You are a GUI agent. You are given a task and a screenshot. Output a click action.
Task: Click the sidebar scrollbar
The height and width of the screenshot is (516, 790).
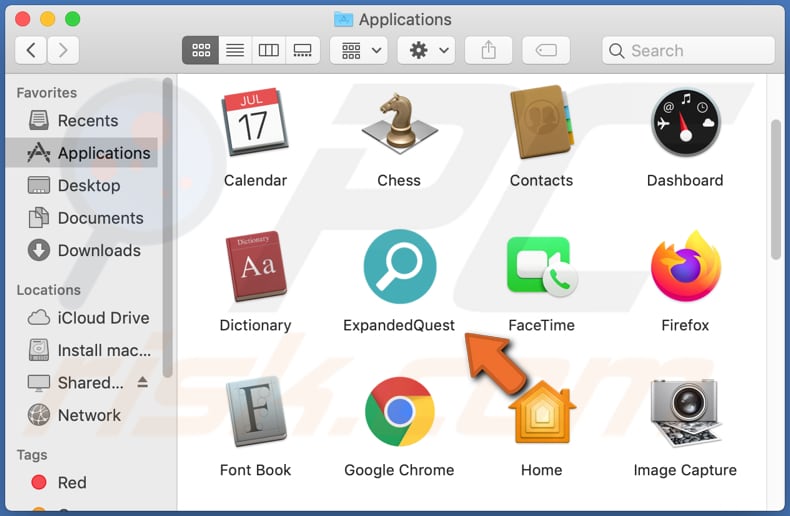click(167, 227)
